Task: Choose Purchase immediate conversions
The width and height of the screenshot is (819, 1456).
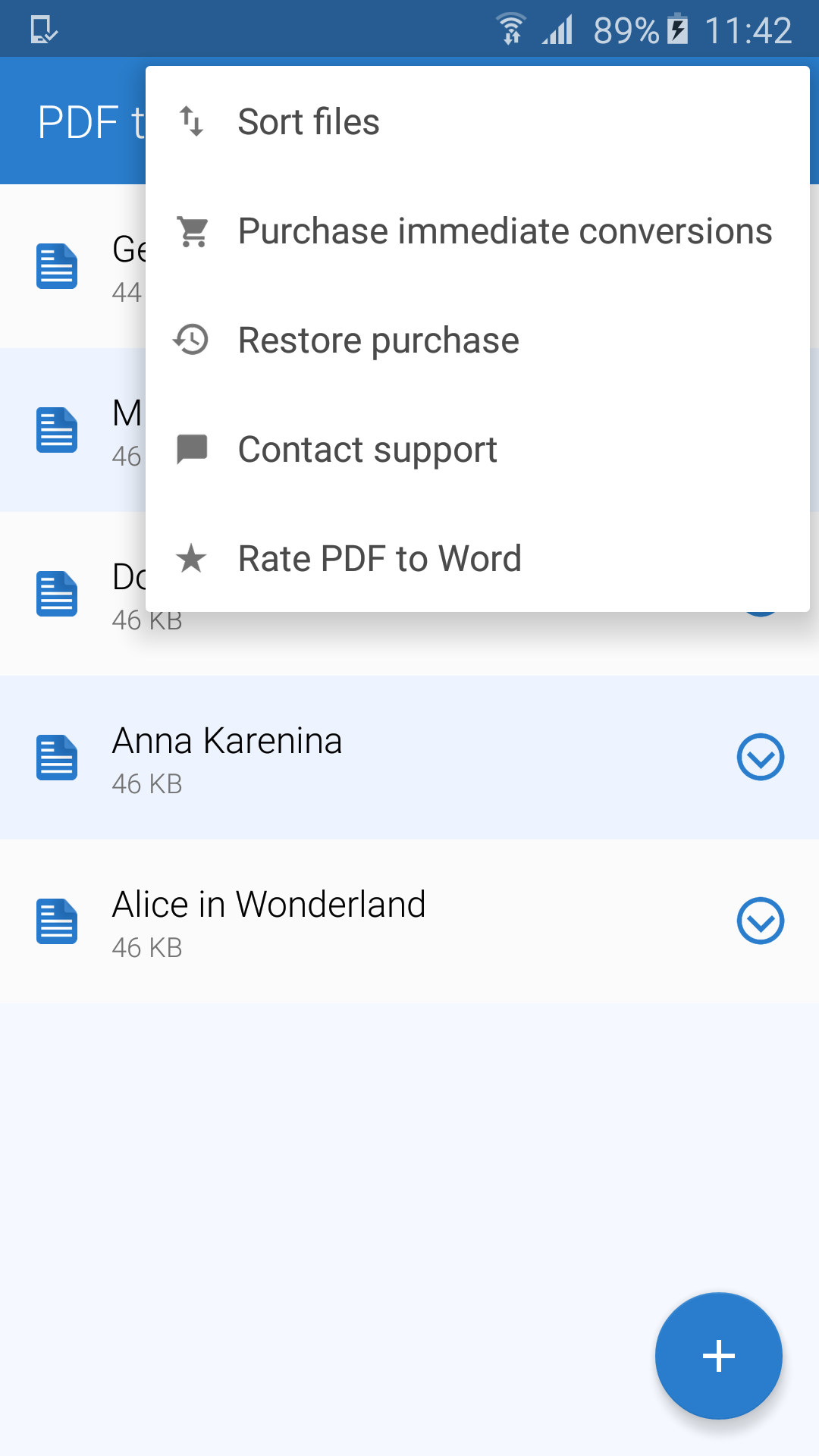Action: (478, 231)
